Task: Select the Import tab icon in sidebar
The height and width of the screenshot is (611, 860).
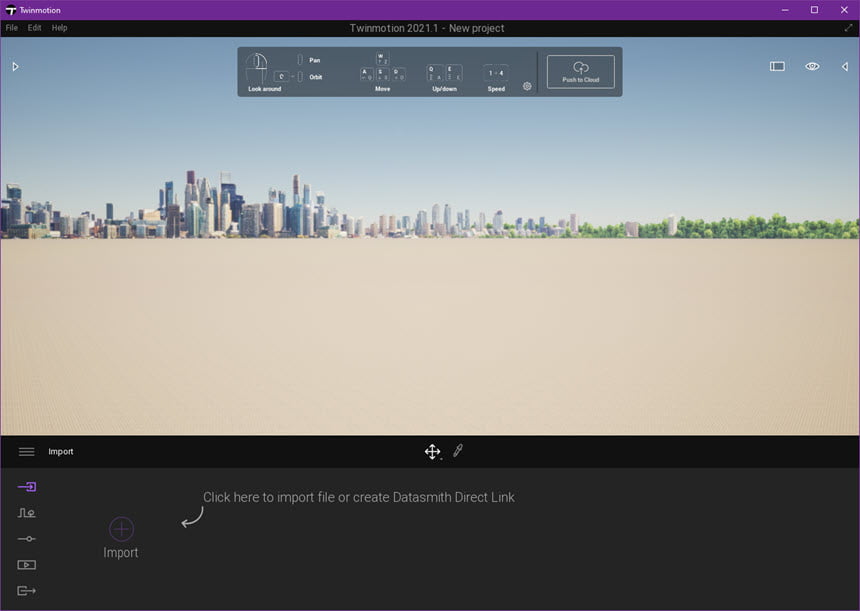Action: (x=26, y=486)
